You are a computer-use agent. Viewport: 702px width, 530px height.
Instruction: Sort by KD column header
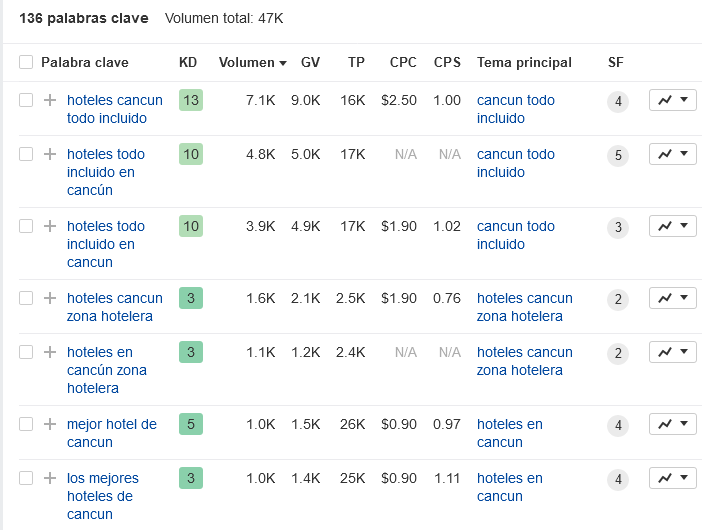(188, 62)
